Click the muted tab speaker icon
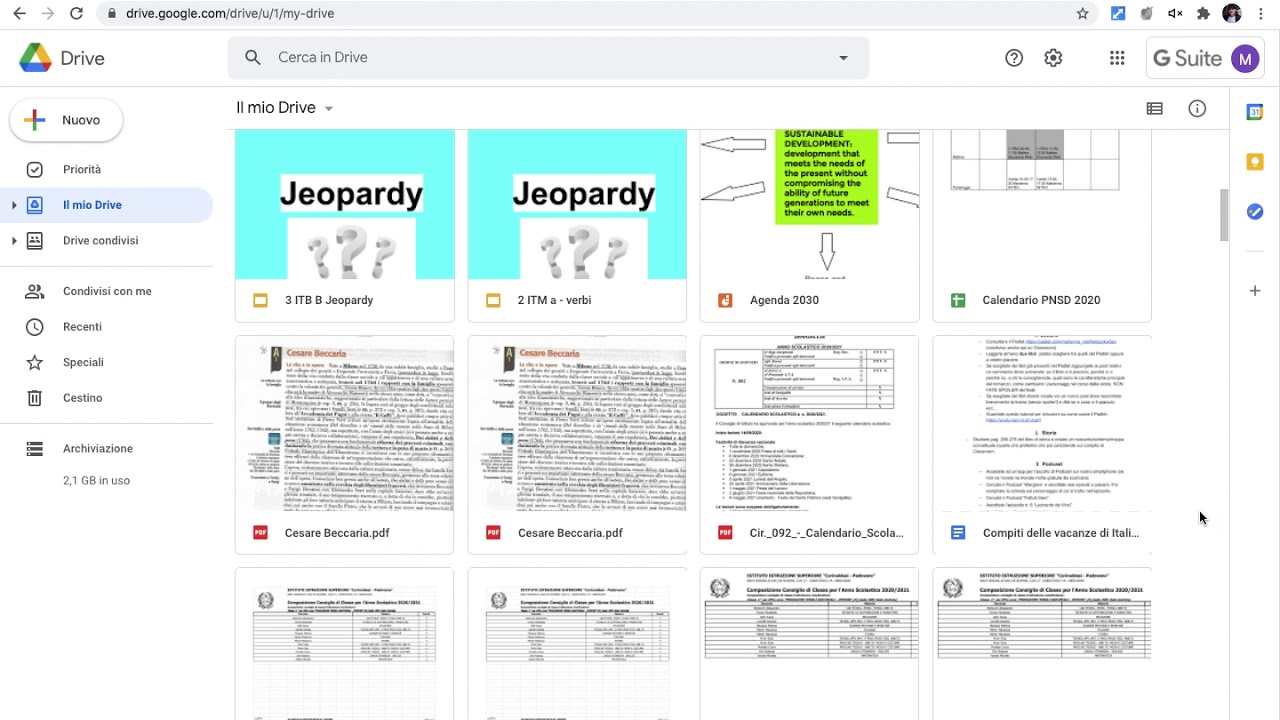This screenshot has height=720, width=1280. tap(1175, 14)
